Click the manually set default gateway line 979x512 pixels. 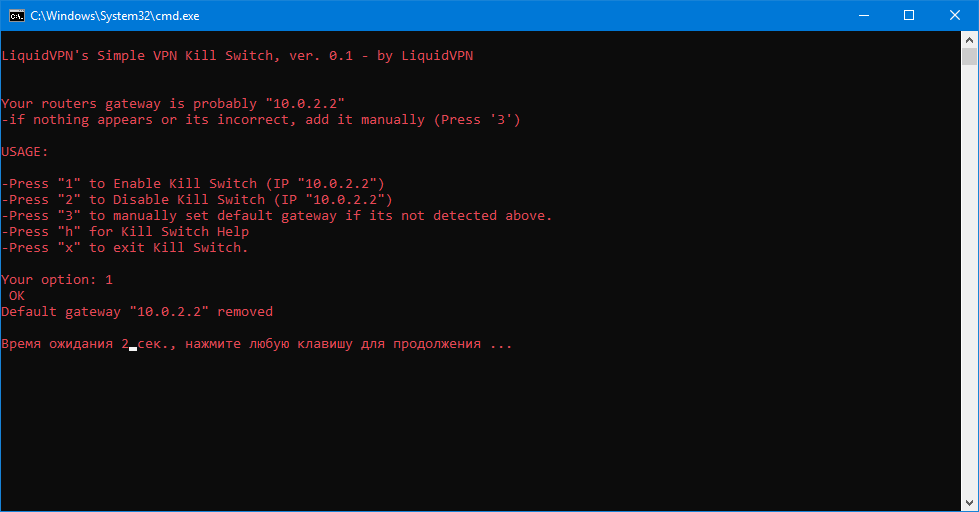click(276, 216)
